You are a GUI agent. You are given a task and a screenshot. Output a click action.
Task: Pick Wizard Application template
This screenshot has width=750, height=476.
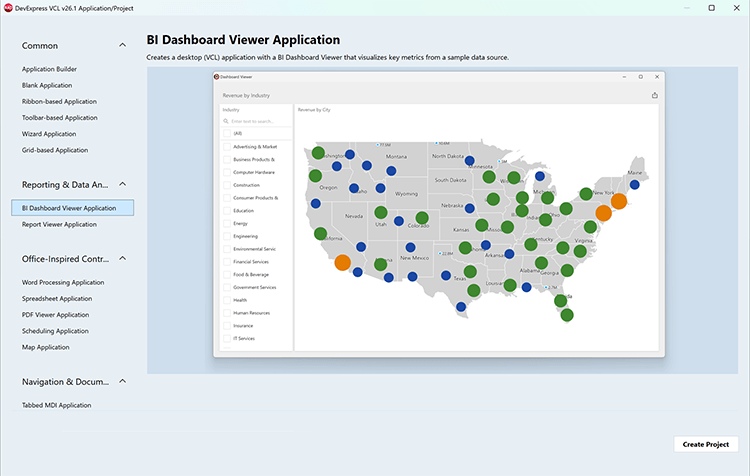click(49, 134)
